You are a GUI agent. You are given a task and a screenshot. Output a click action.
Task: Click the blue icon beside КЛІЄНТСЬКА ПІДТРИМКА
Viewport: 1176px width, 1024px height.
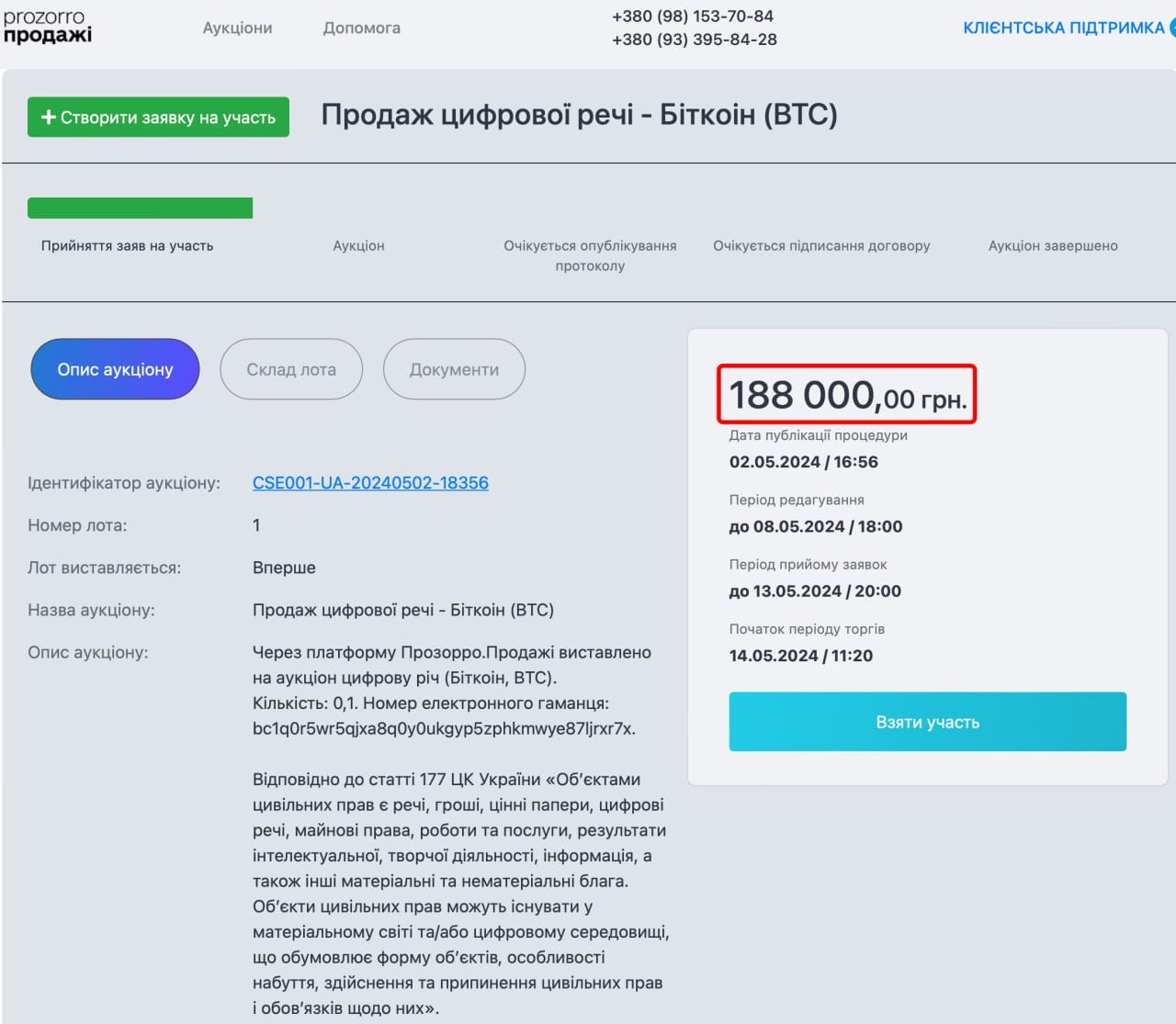[x=1171, y=28]
